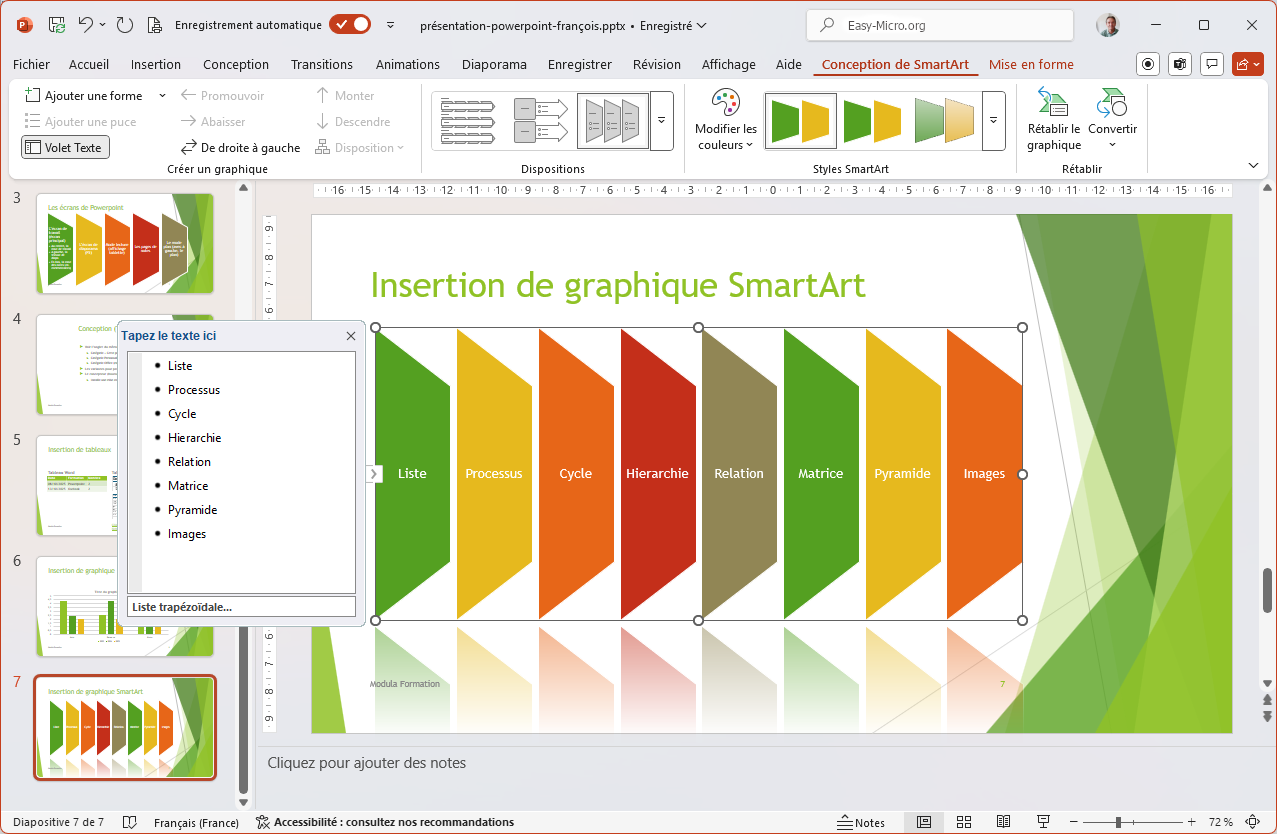The height and width of the screenshot is (834, 1277).
Task: Click De droite à gauche direction button
Action: pos(240,147)
